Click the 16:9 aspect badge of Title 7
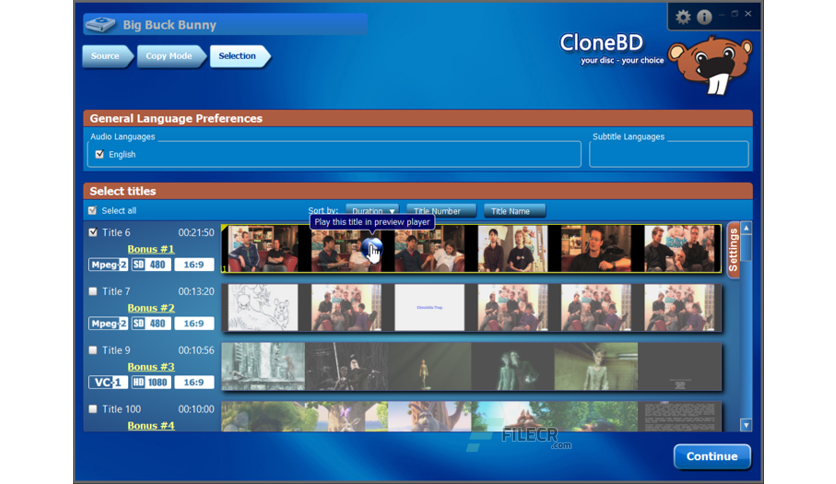This screenshot has height=484, width=836. click(x=194, y=324)
